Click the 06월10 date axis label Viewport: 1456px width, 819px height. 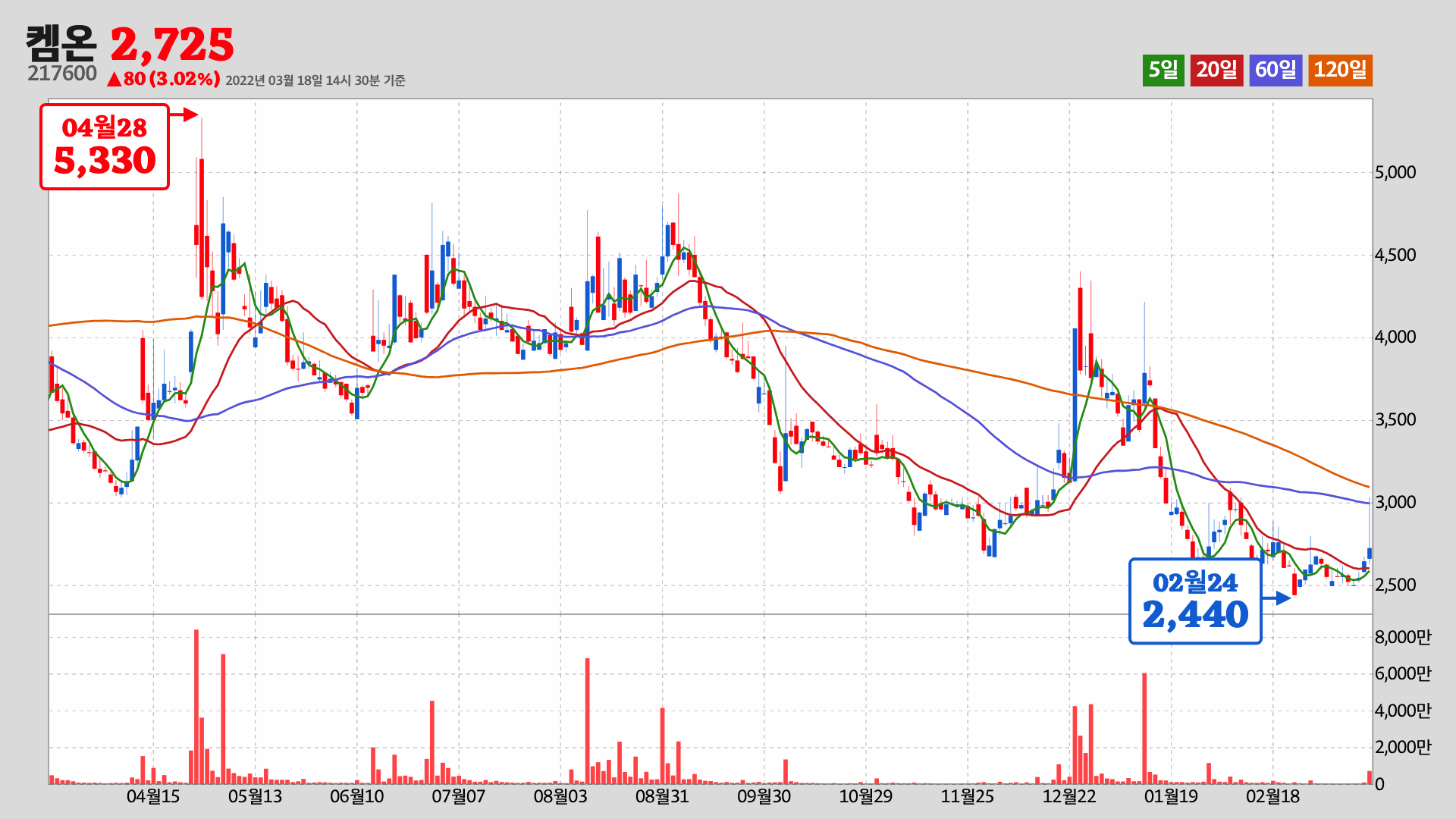pyautogui.click(x=357, y=797)
